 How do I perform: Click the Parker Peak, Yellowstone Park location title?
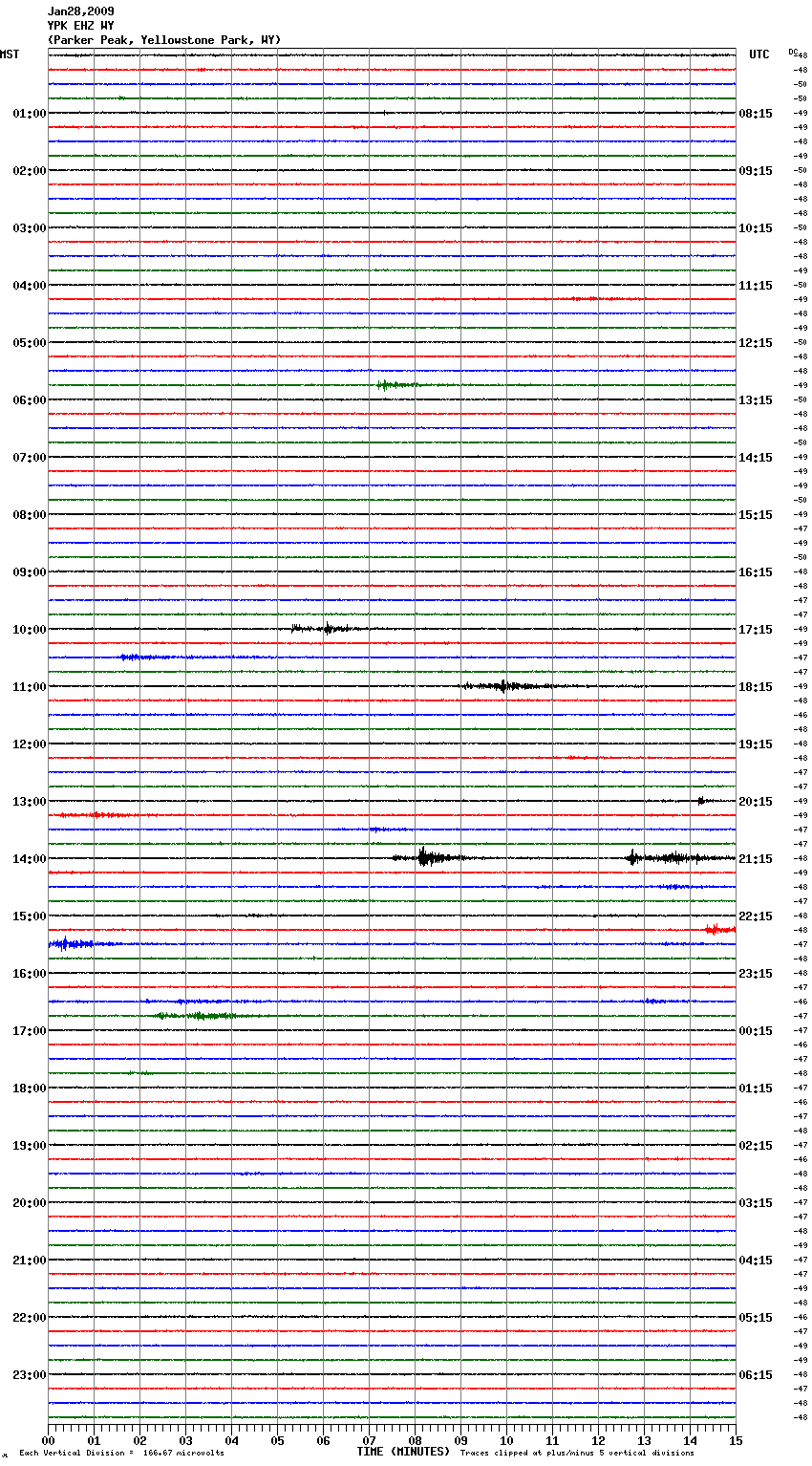(x=164, y=40)
